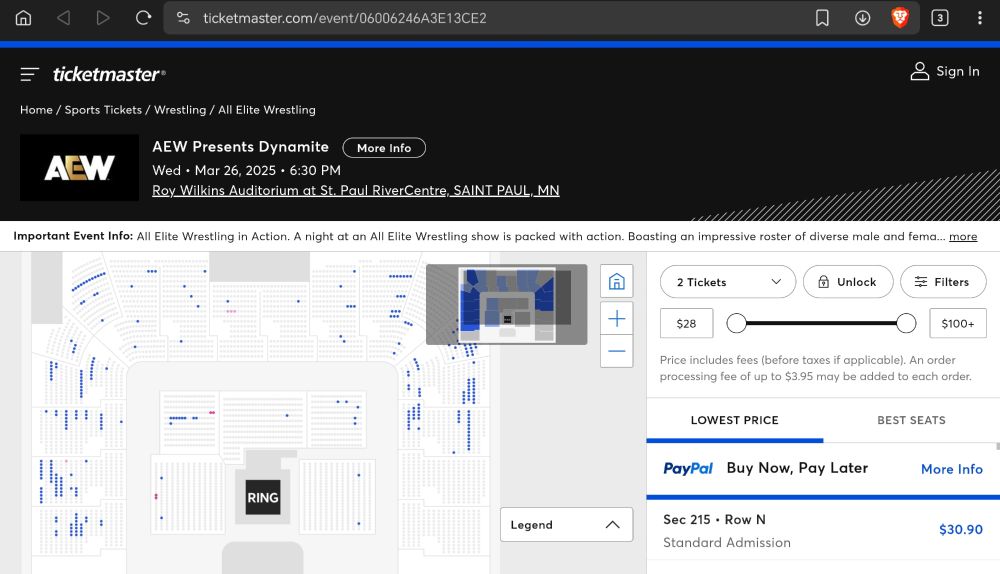
Task: Reload the page with the refresh icon
Action: pos(143,18)
